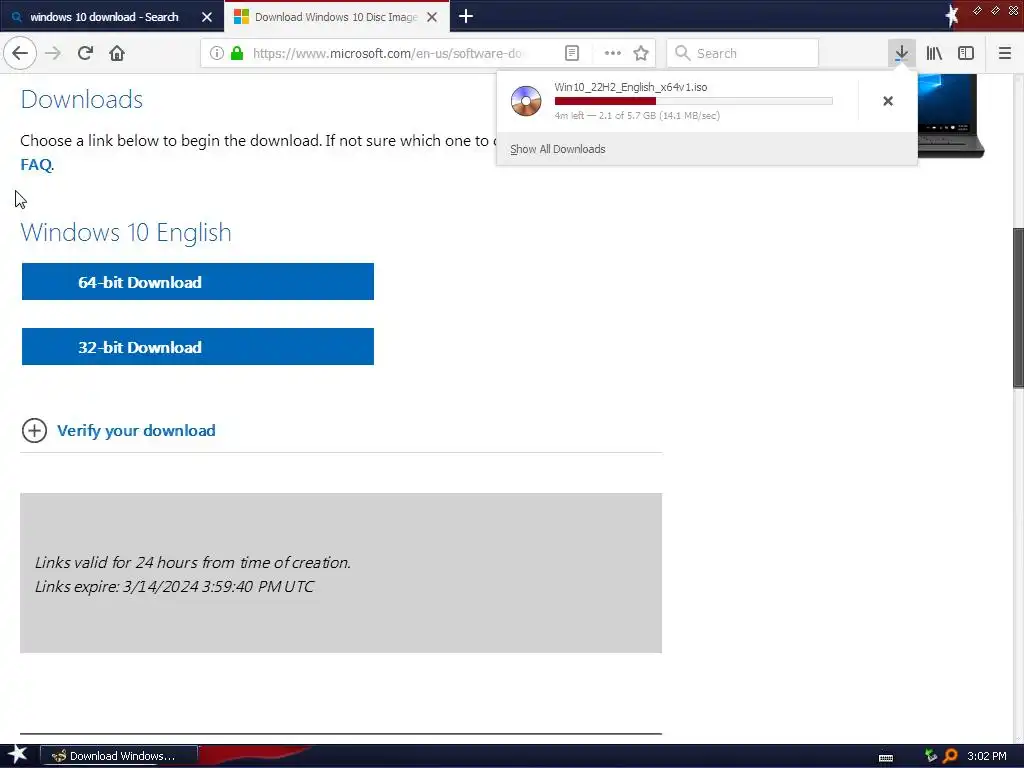Select the Download Windows 10 Disc Image tab
Image resolution: width=1024 pixels, height=768 pixels.
(x=336, y=17)
